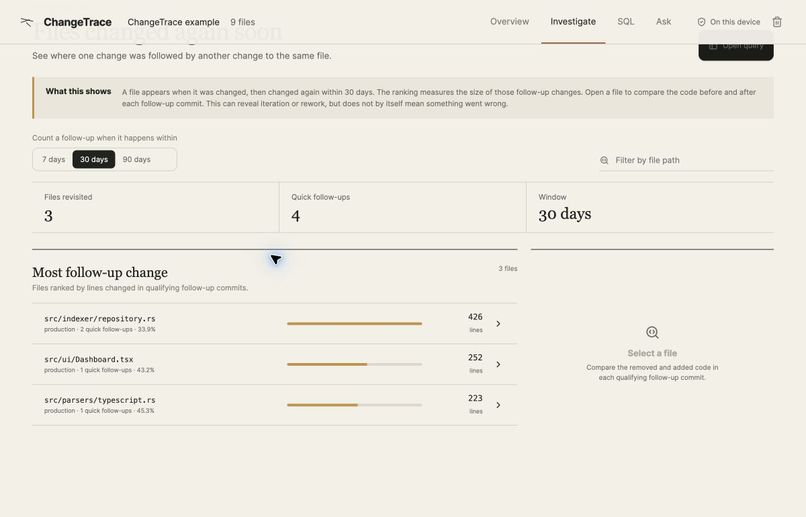Click the progress bar for typescript.rs
The height and width of the screenshot is (517, 806).
coord(354,405)
